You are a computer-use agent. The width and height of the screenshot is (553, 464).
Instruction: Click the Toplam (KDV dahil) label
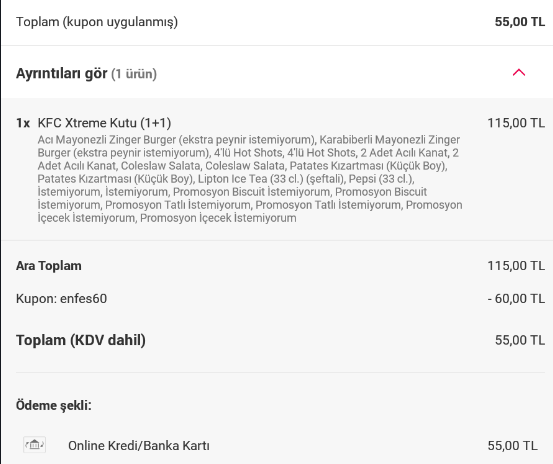tap(81, 340)
